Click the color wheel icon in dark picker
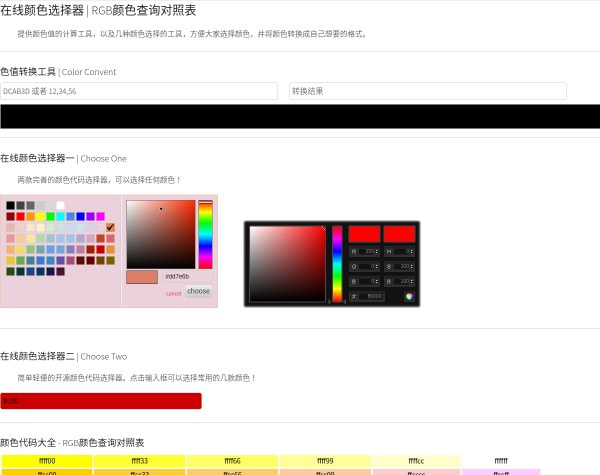Image resolution: width=600 pixels, height=475 pixels. tap(409, 296)
